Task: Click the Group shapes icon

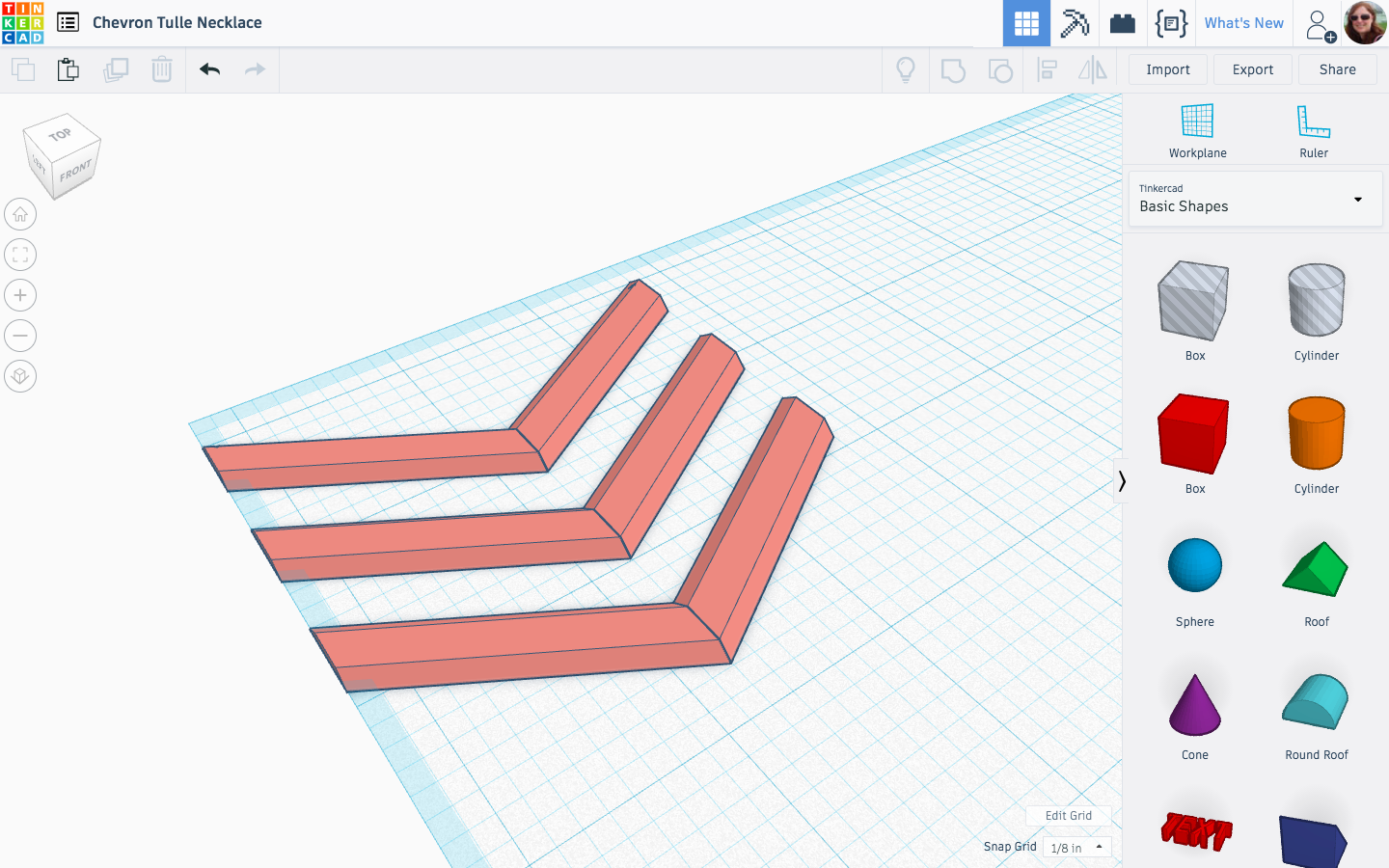Action: coord(953,69)
